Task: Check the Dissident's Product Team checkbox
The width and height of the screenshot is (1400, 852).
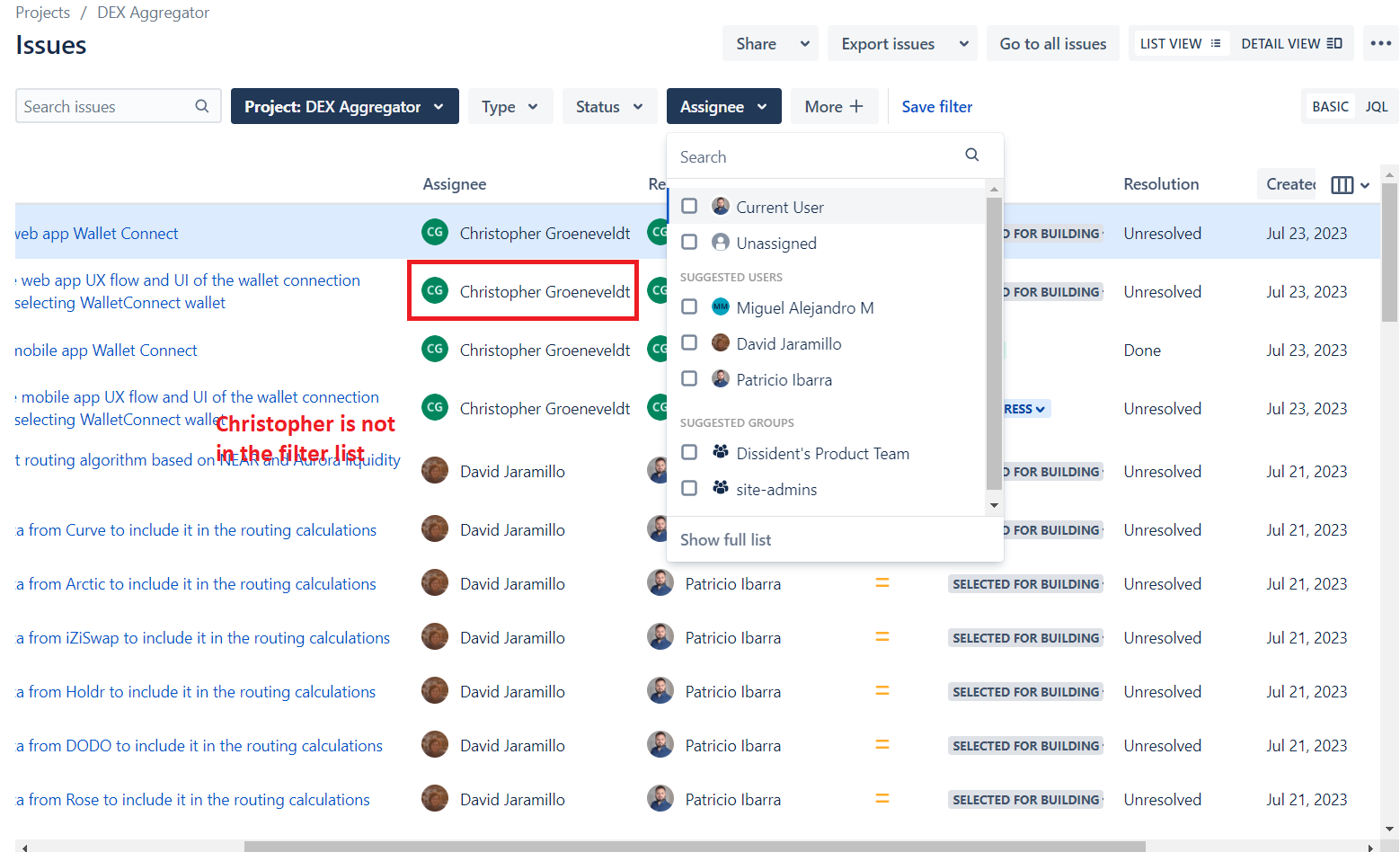Action: (689, 452)
